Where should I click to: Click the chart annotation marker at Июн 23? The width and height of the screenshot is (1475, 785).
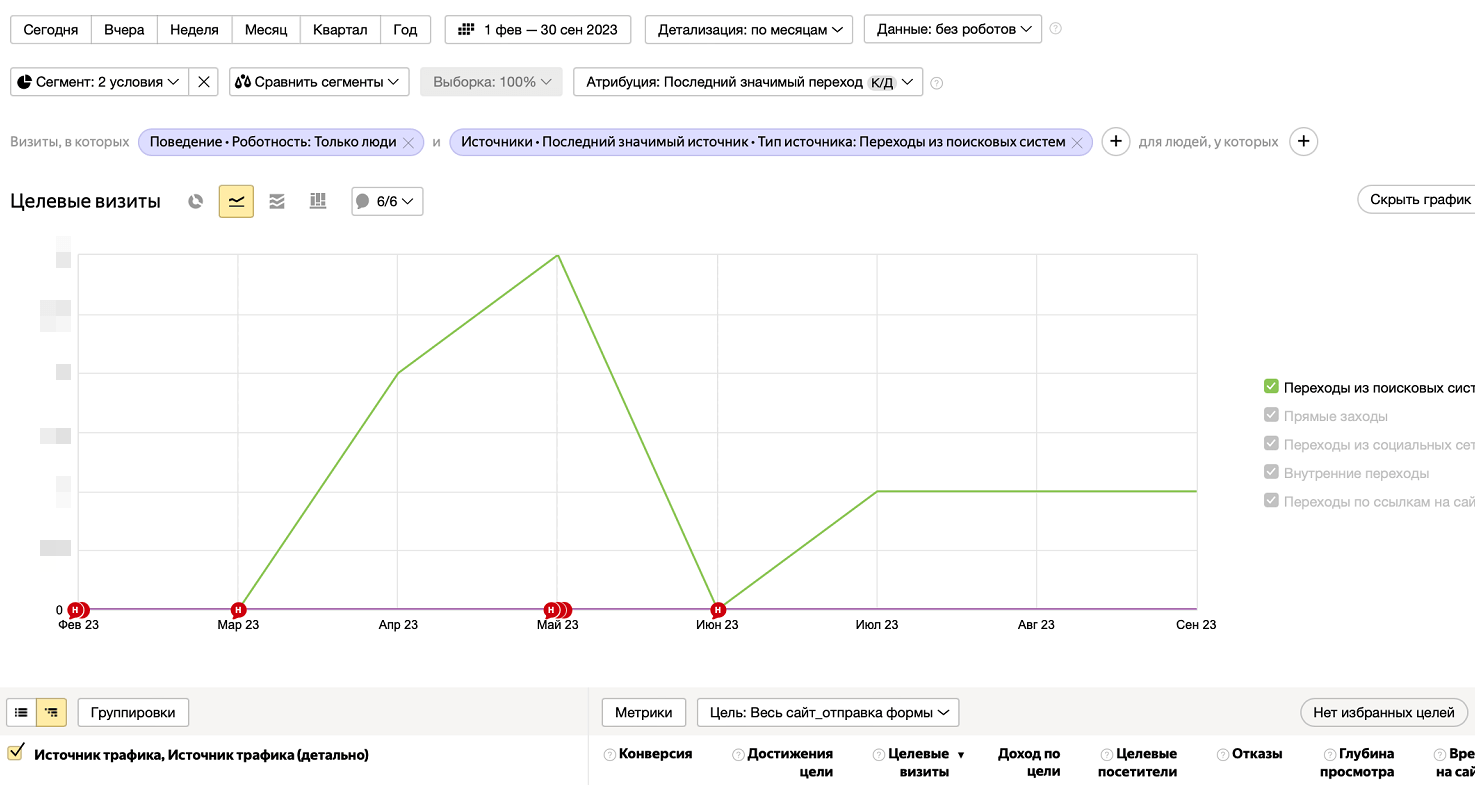pos(717,609)
